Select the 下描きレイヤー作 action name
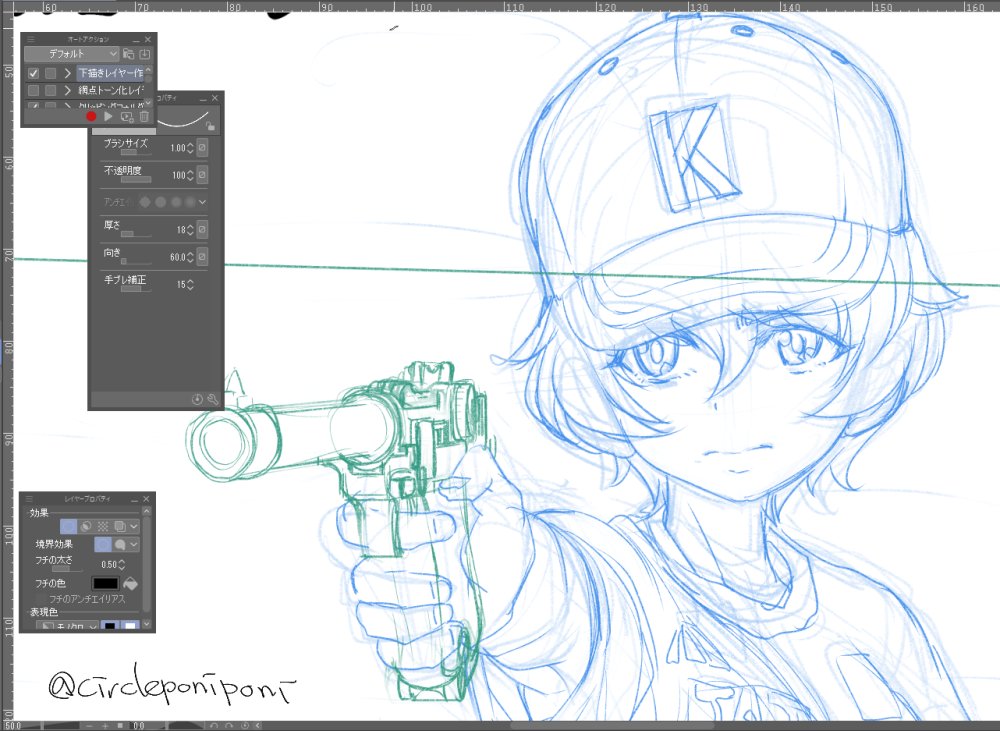1000x731 pixels. 110,73
